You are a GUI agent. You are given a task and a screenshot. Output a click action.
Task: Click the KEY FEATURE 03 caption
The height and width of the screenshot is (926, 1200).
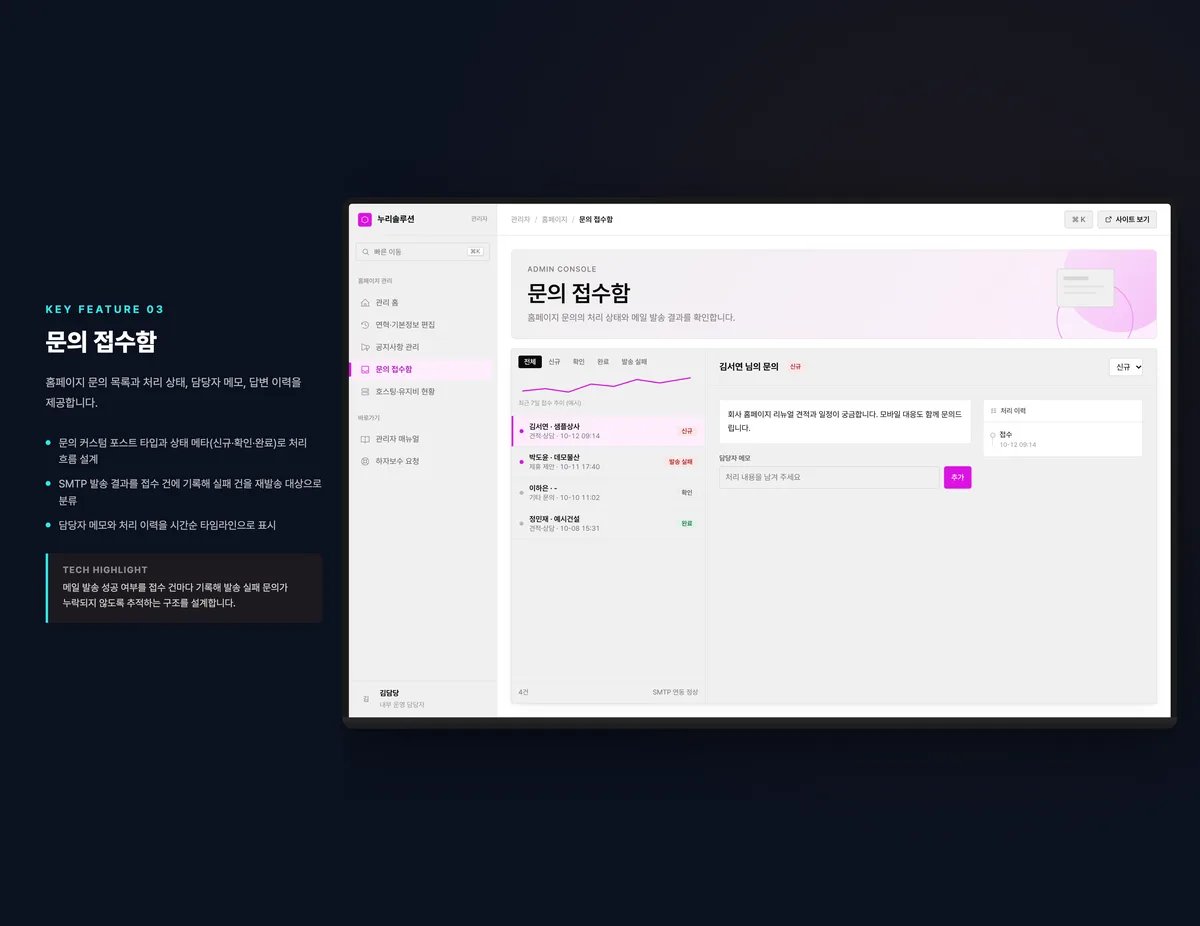[105, 310]
